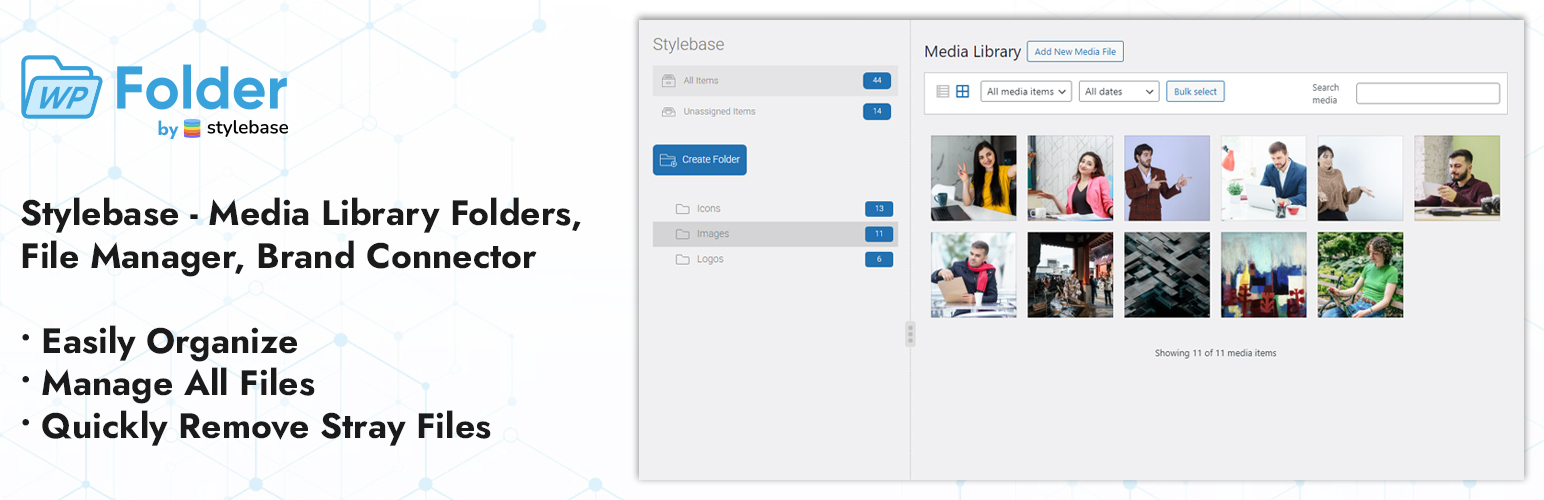Select the All Items row

pyautogui.click(x=775, y=81)
